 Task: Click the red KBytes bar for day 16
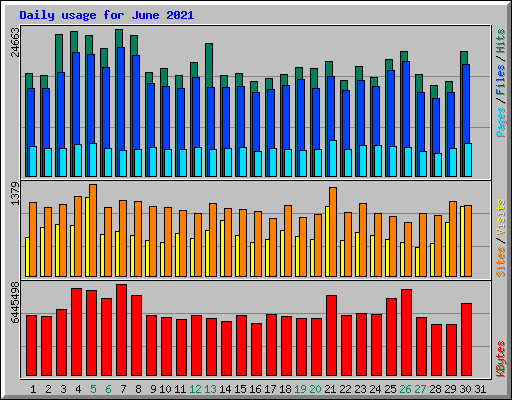[x=256, y=349]
